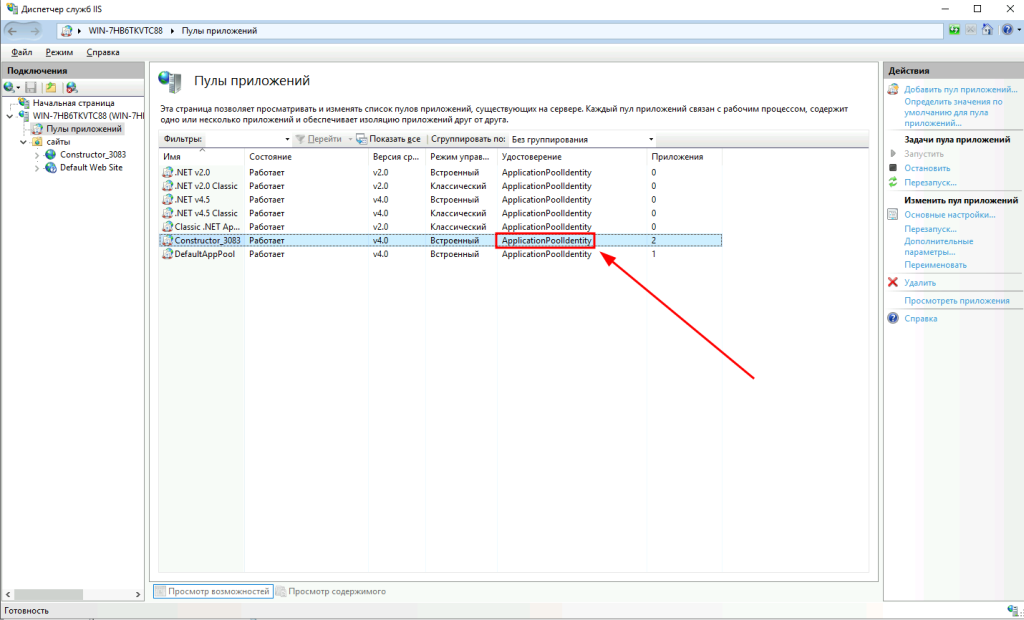Click the Back navigation arrow button
This screenshot has width=1024, height=620.
12,31
